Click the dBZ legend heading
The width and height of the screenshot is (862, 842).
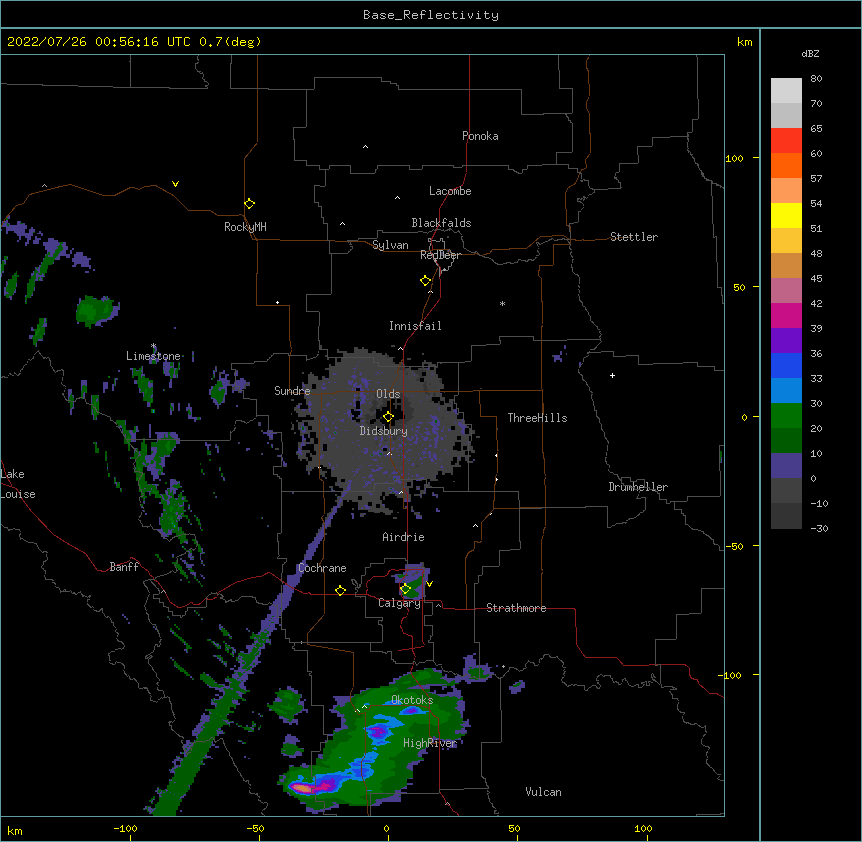(x=810, y=53)
